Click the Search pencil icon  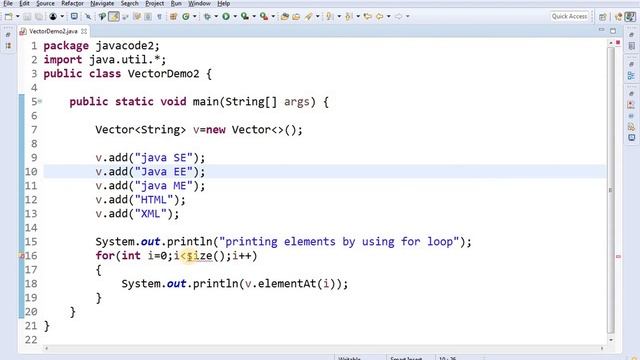(309, 16)
